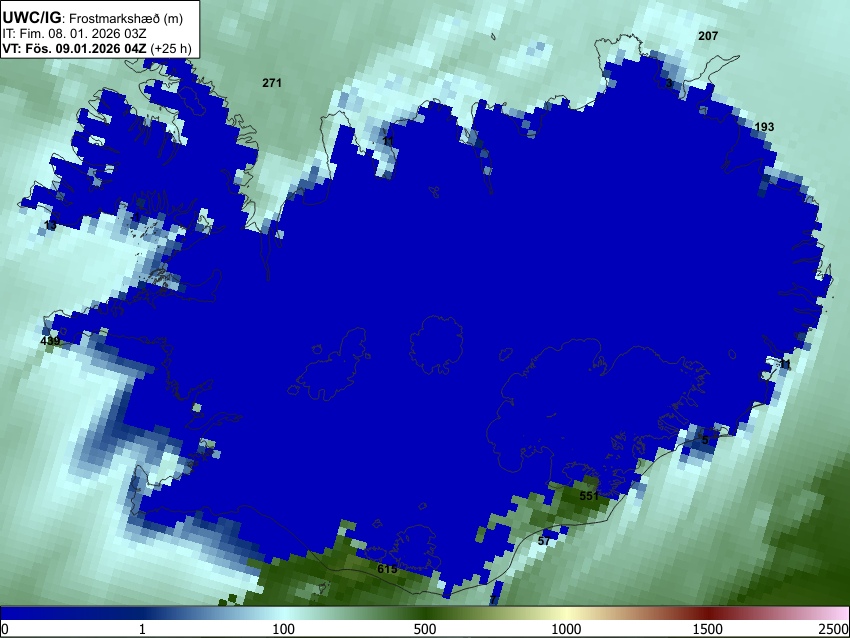This screenshot has width=850, height=638.
Task: Click the 207 value label on the map
Action: click(x=708, y=36)
